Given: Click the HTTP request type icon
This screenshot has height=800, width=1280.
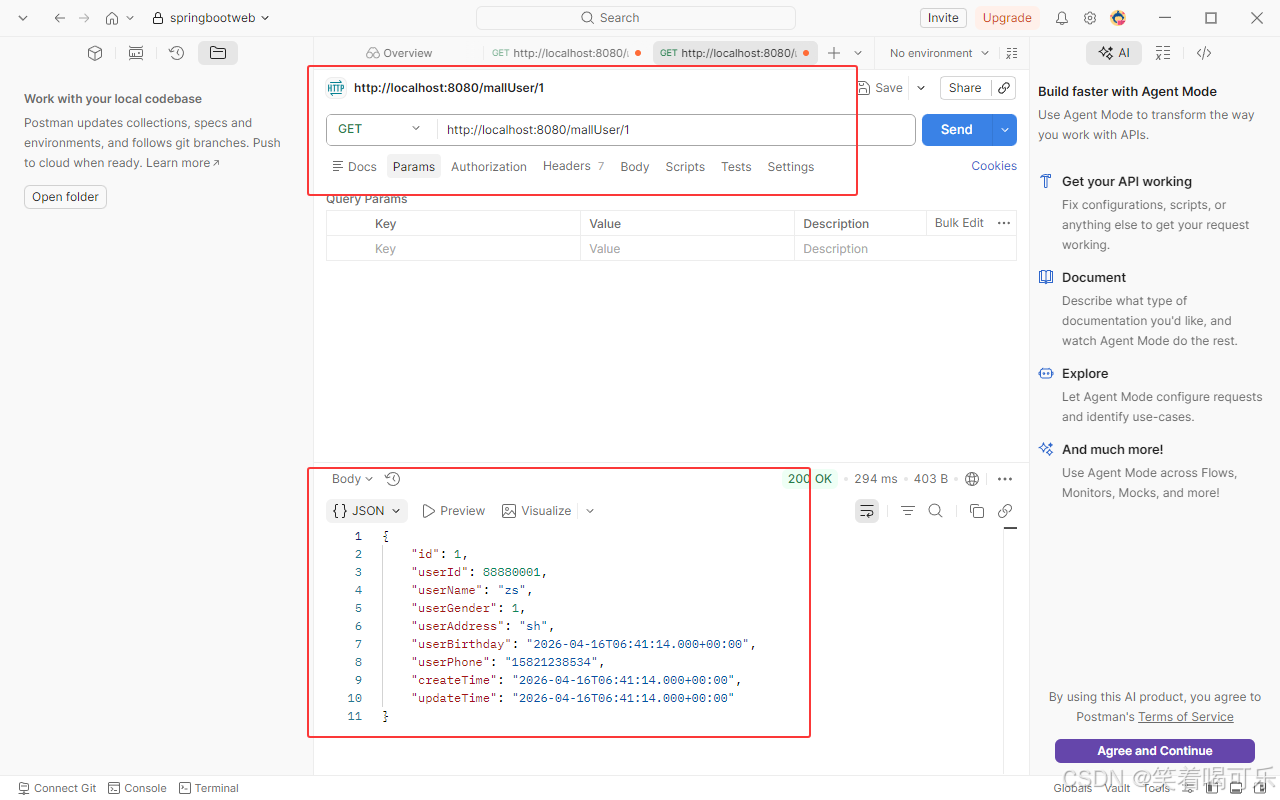Looking at the screenshot, I should pyautogui.click(x=336, y=88).
